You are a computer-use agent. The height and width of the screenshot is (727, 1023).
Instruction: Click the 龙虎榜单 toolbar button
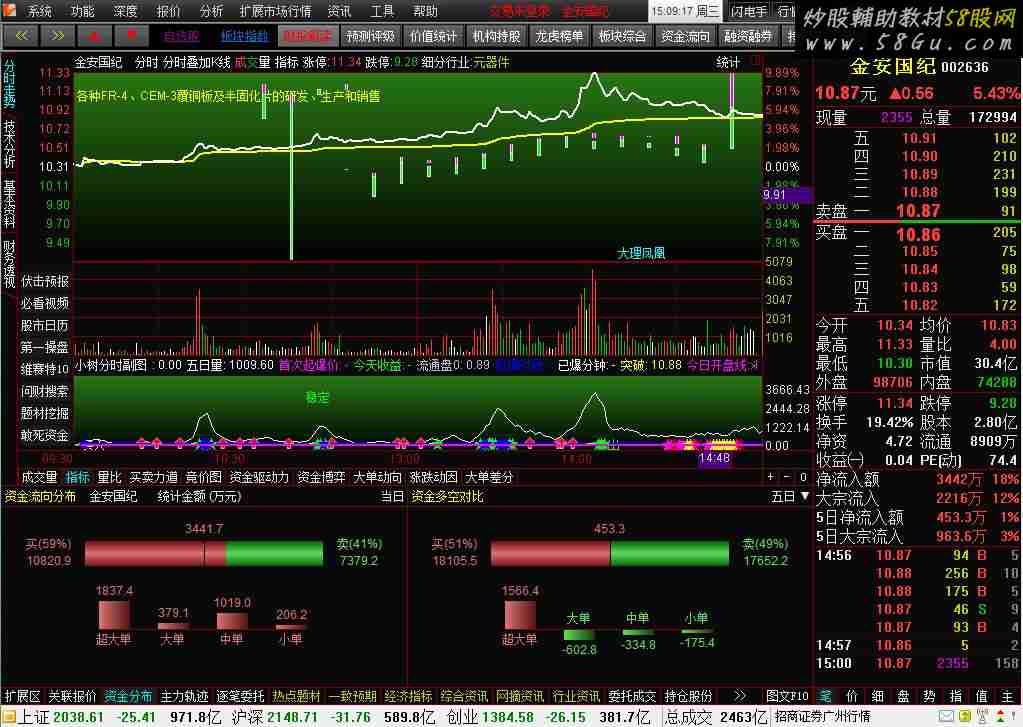(559, 37)
